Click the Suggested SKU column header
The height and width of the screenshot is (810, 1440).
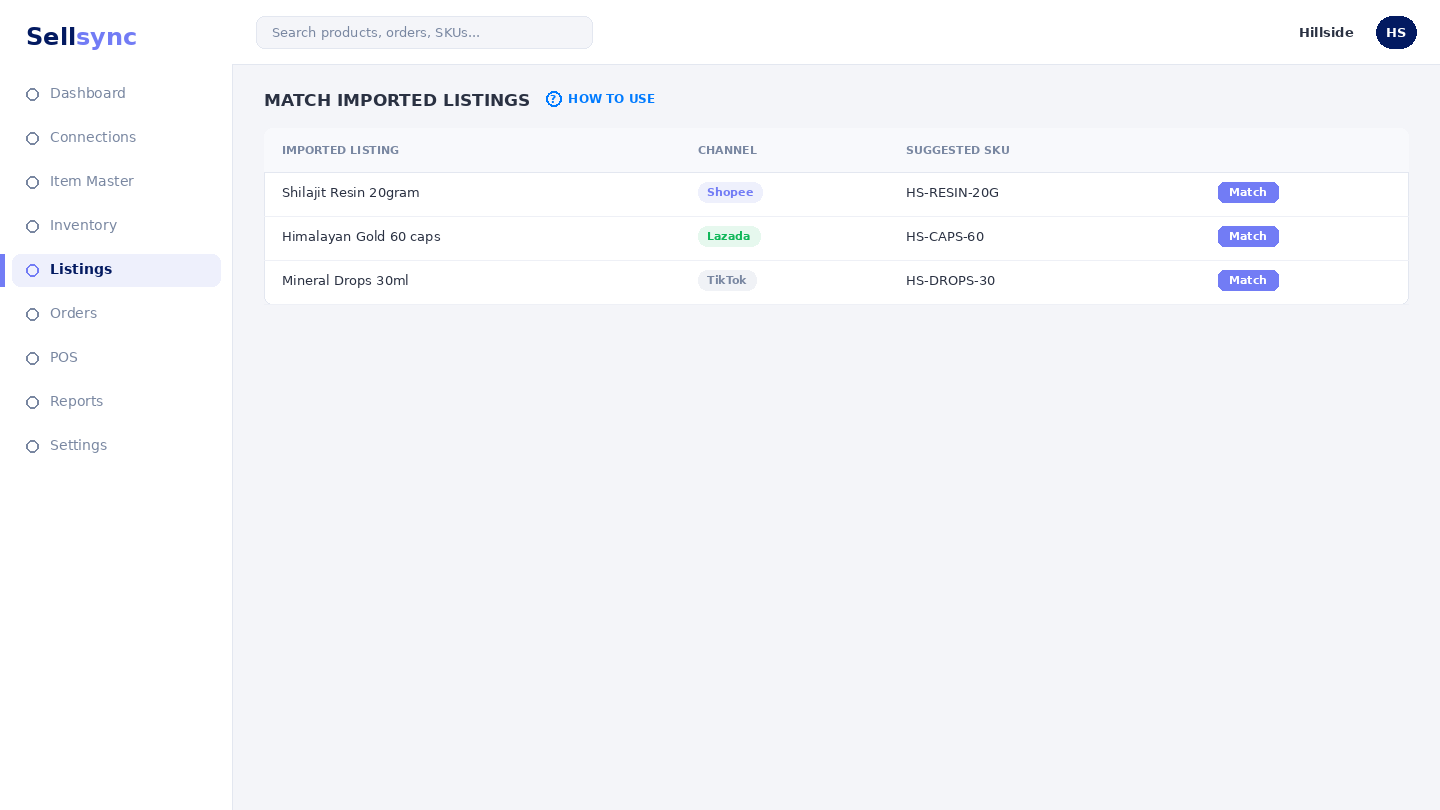point(958,151)
